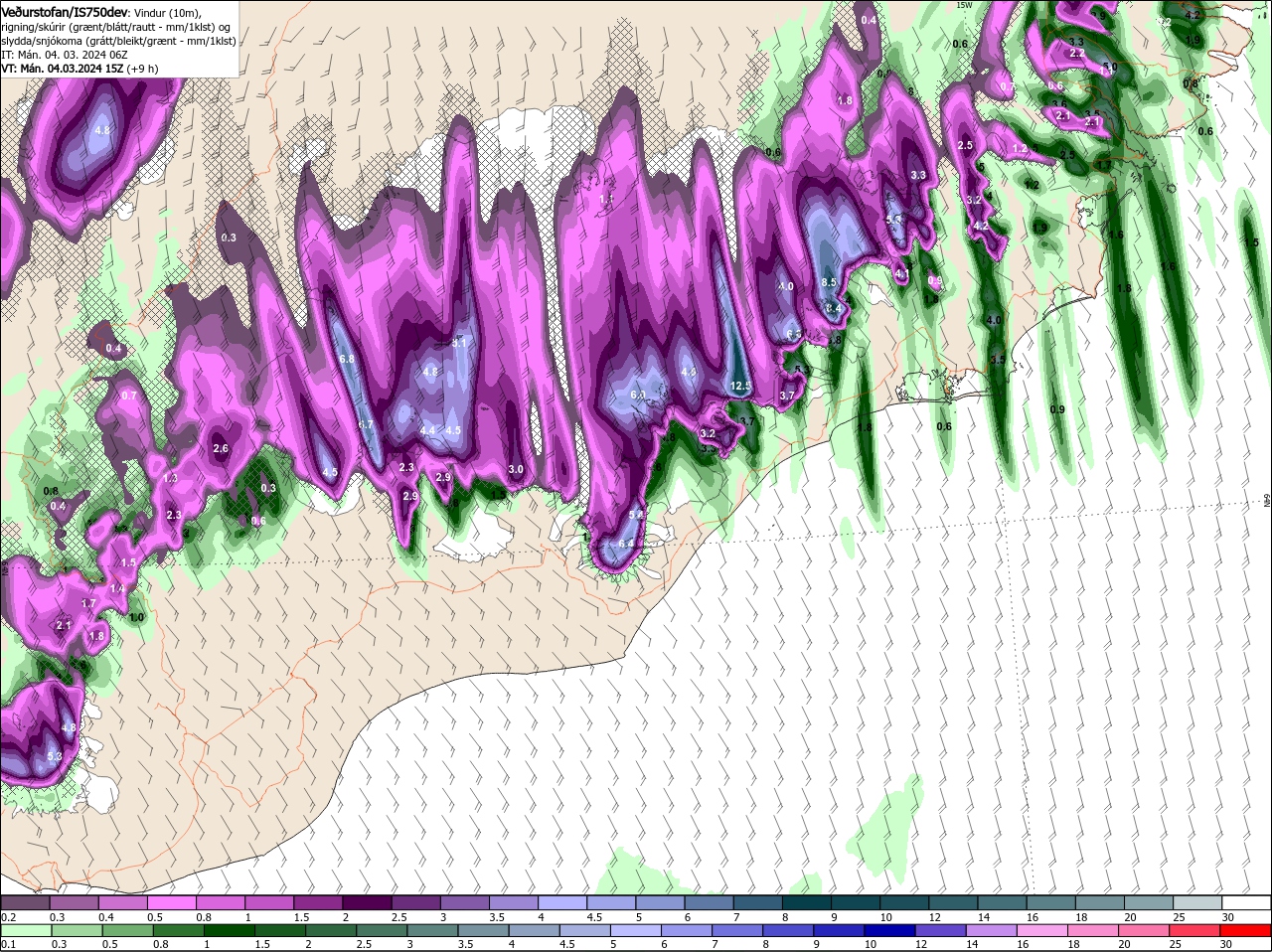1272x952 pixels.
Task: Select grey-teal snow swatch 16–18
Action: 1051,902
